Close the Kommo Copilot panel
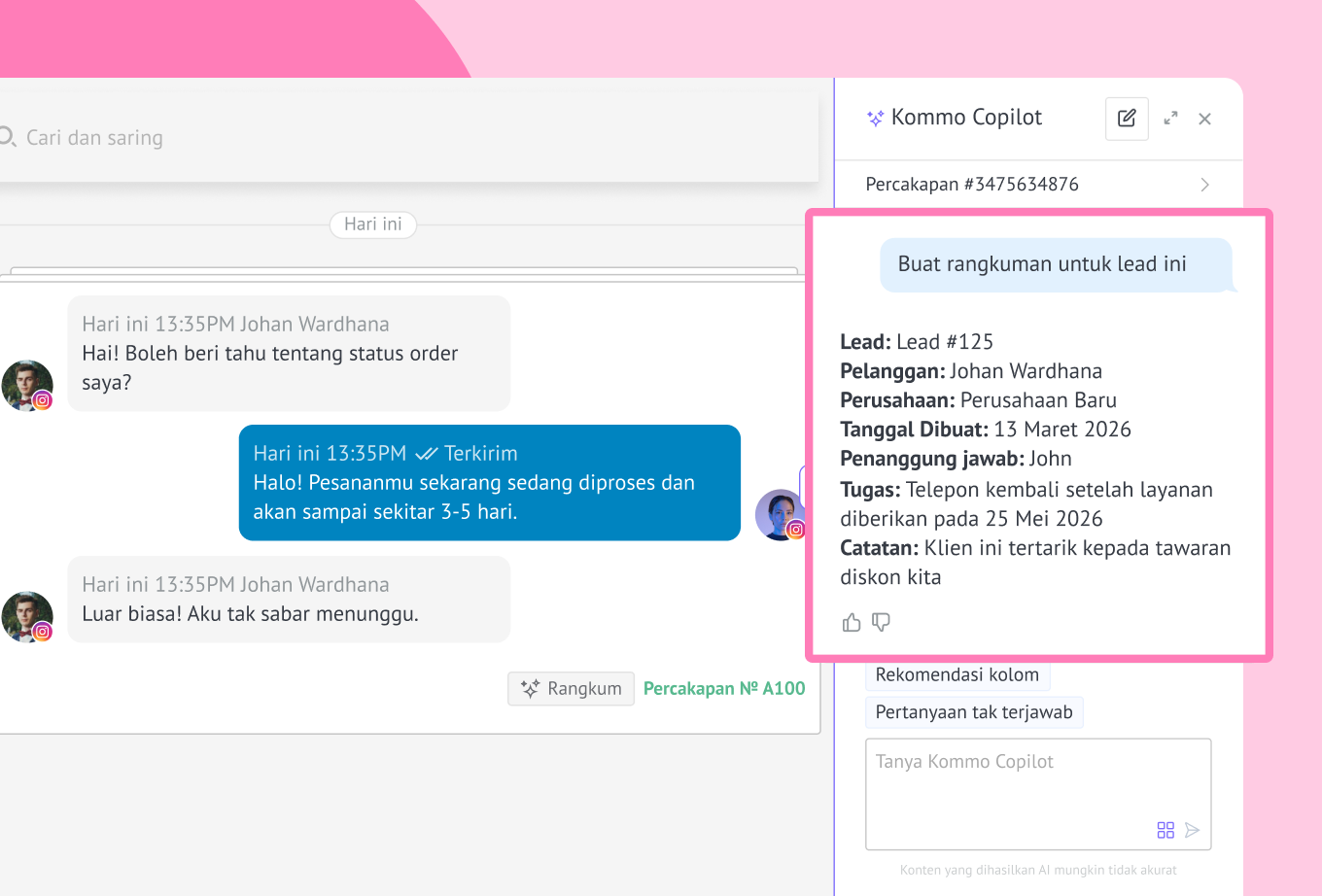Image resolution: width=1322 pixels, height=896 pixels. [x=1204, y=119]
